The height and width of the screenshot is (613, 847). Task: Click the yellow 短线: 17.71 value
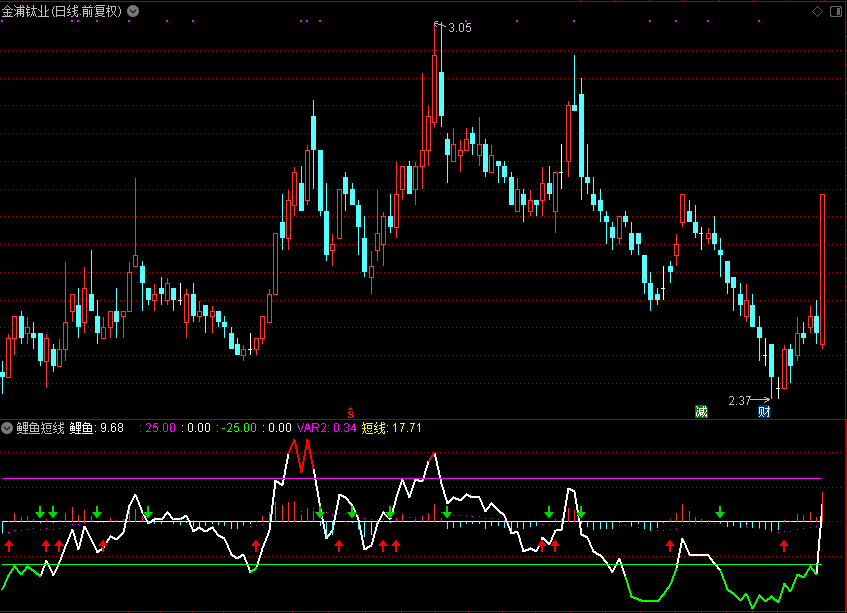392,428
